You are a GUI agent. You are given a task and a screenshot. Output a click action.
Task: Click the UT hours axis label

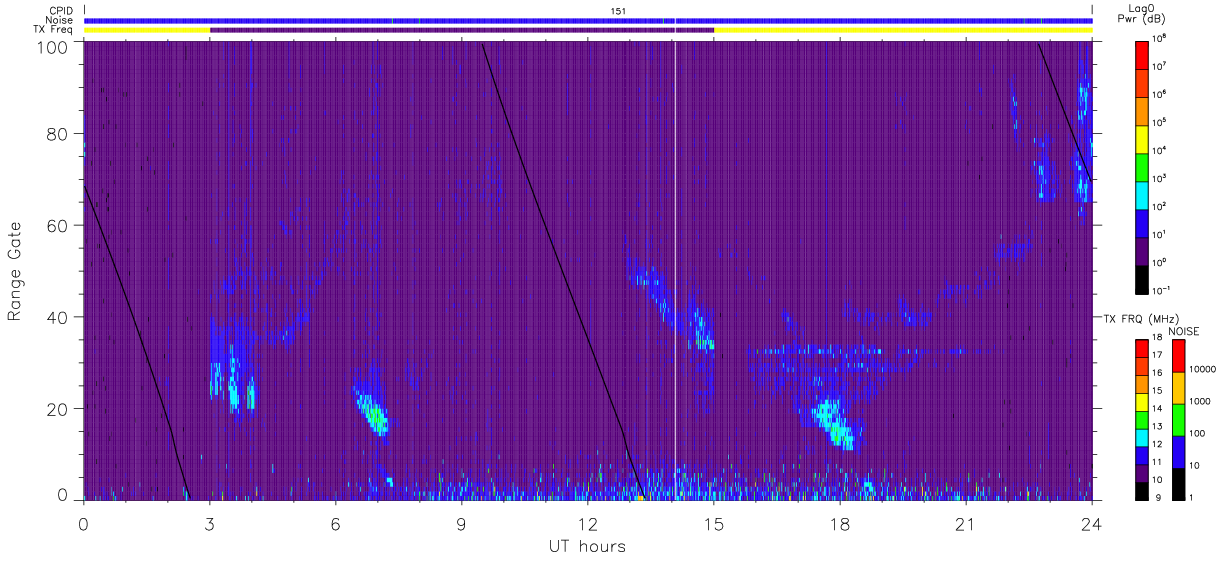pos(587,546)
